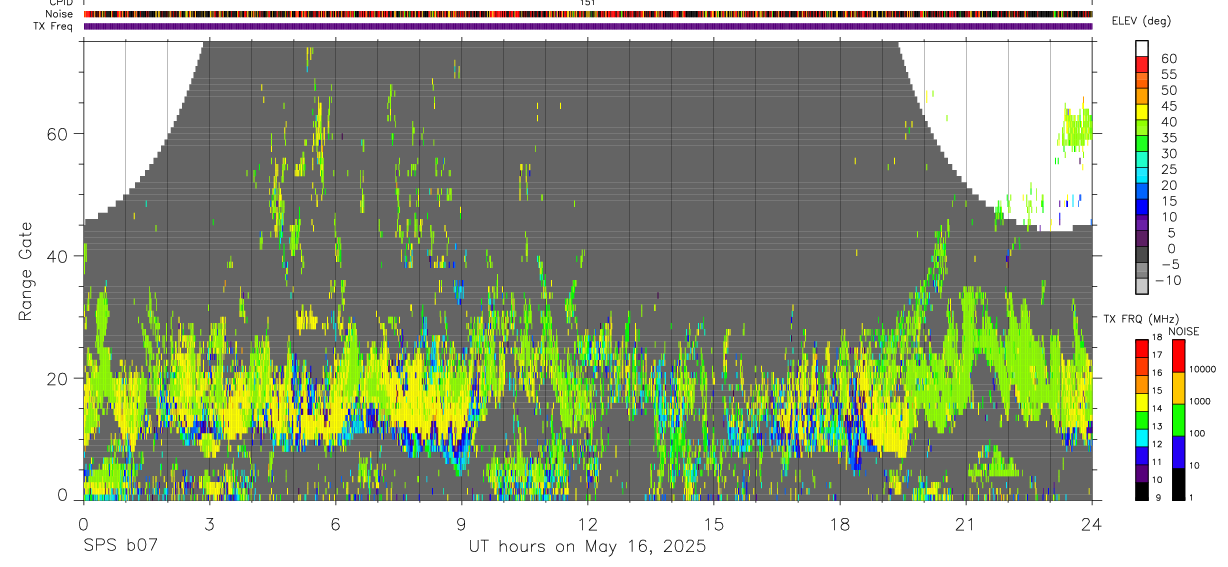Click the 45 label on the elevation scale

[x=1169, y=106]
